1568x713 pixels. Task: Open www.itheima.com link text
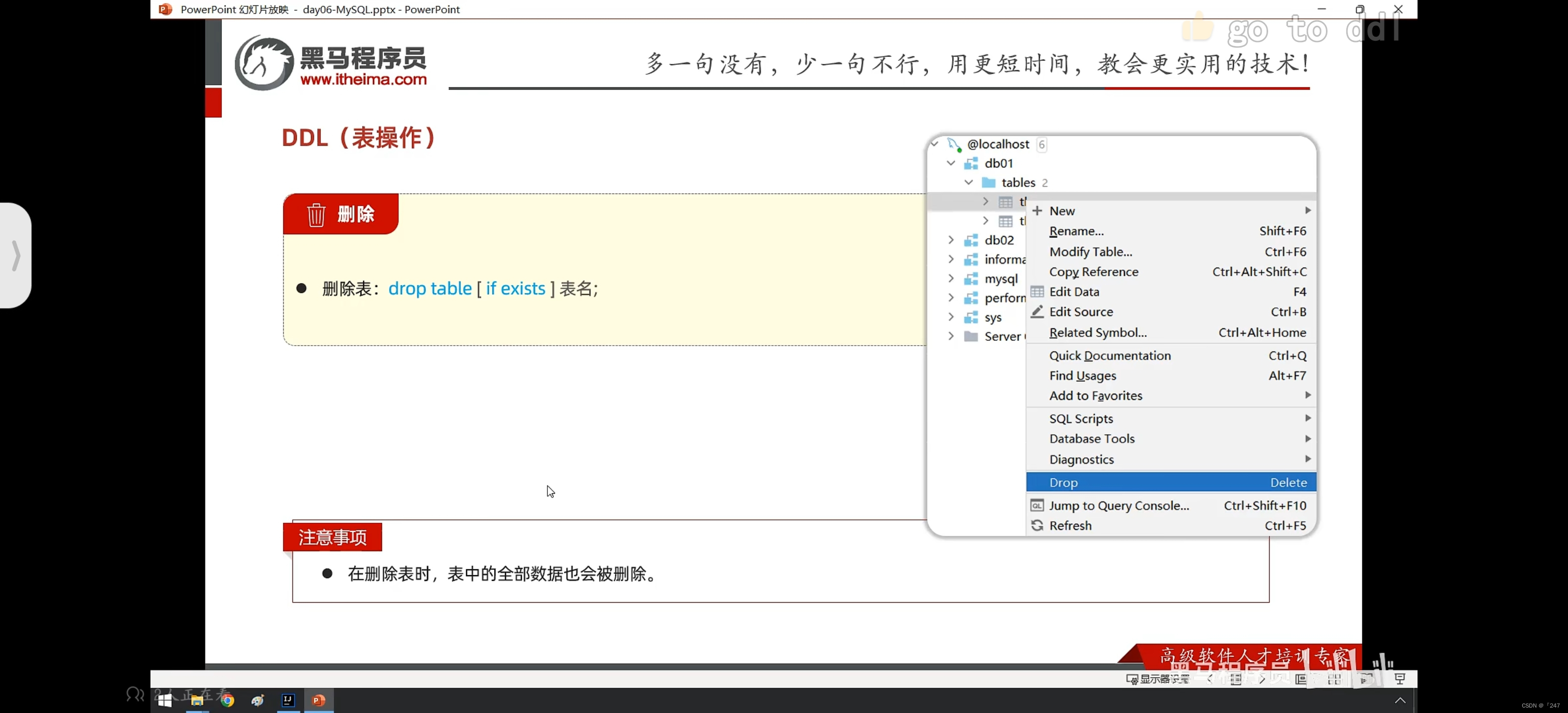coord(363,79)
